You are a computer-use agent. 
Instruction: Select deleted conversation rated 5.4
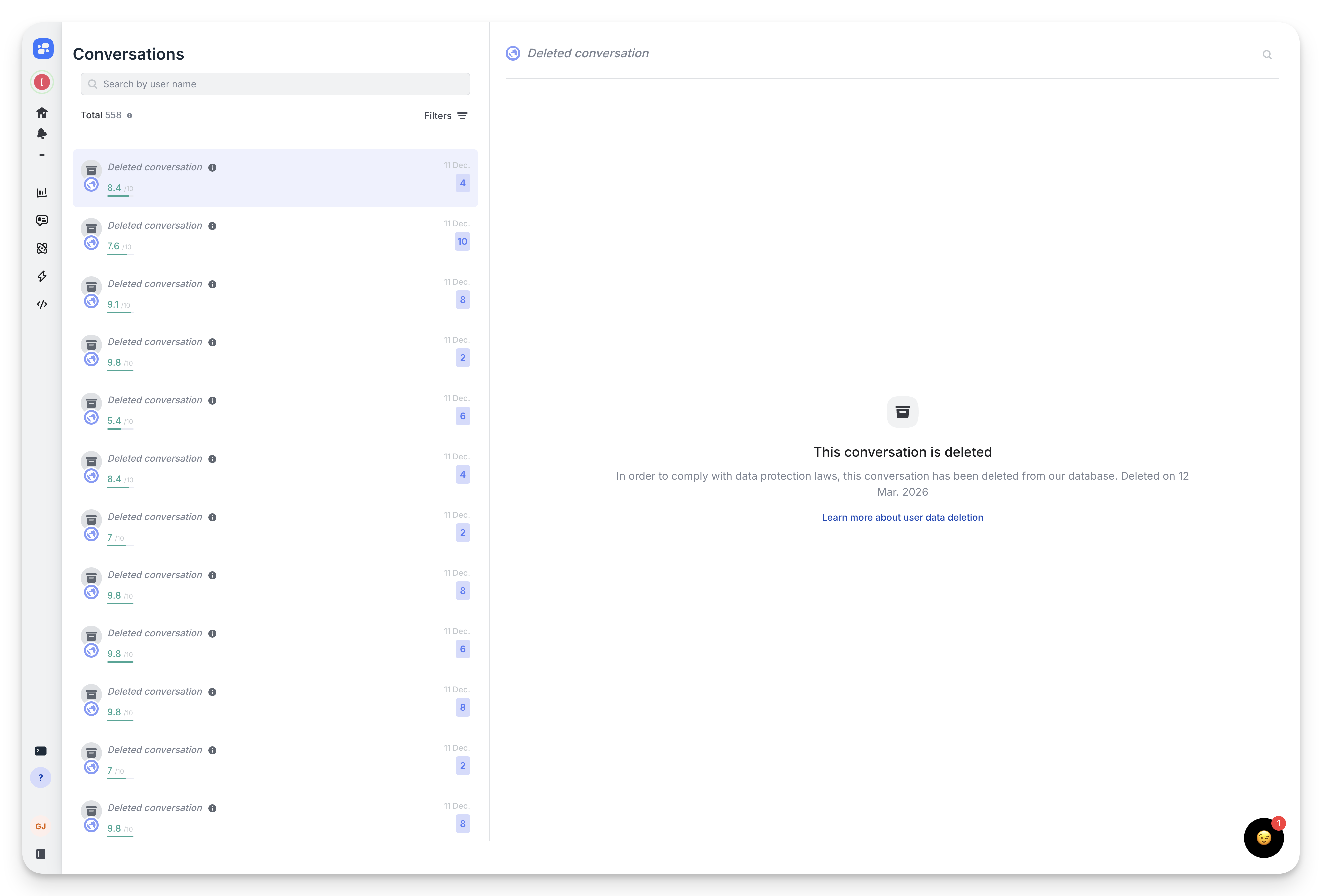[275, 411]
